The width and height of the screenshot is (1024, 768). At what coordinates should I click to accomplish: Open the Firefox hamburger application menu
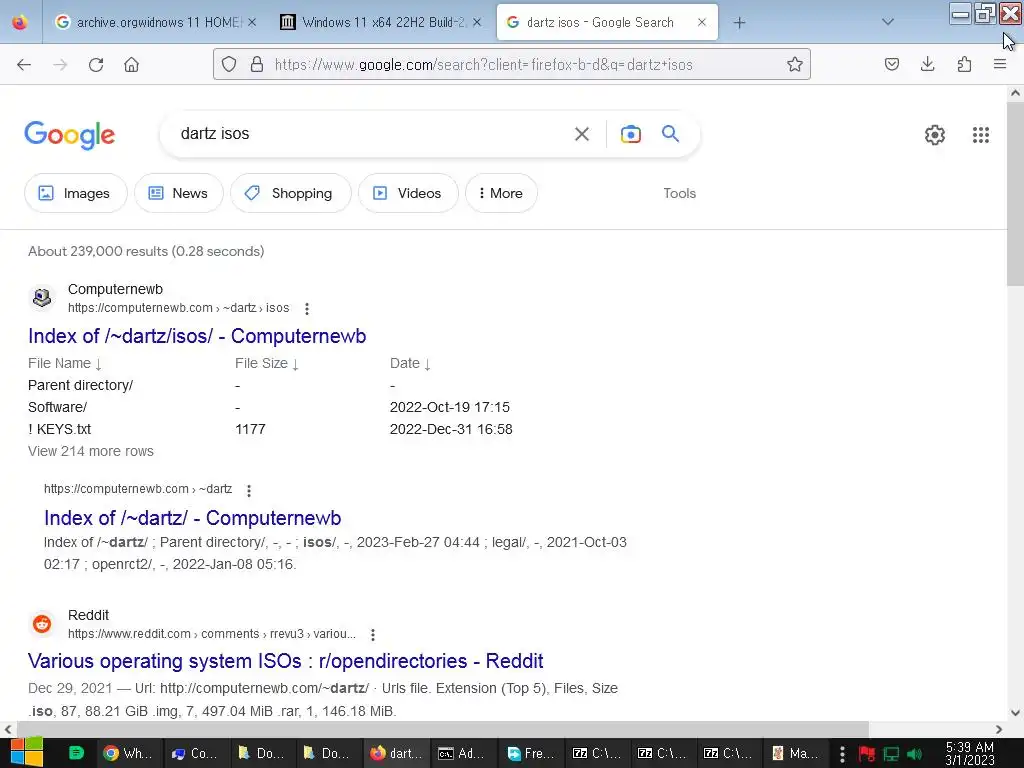(1000, 64)
